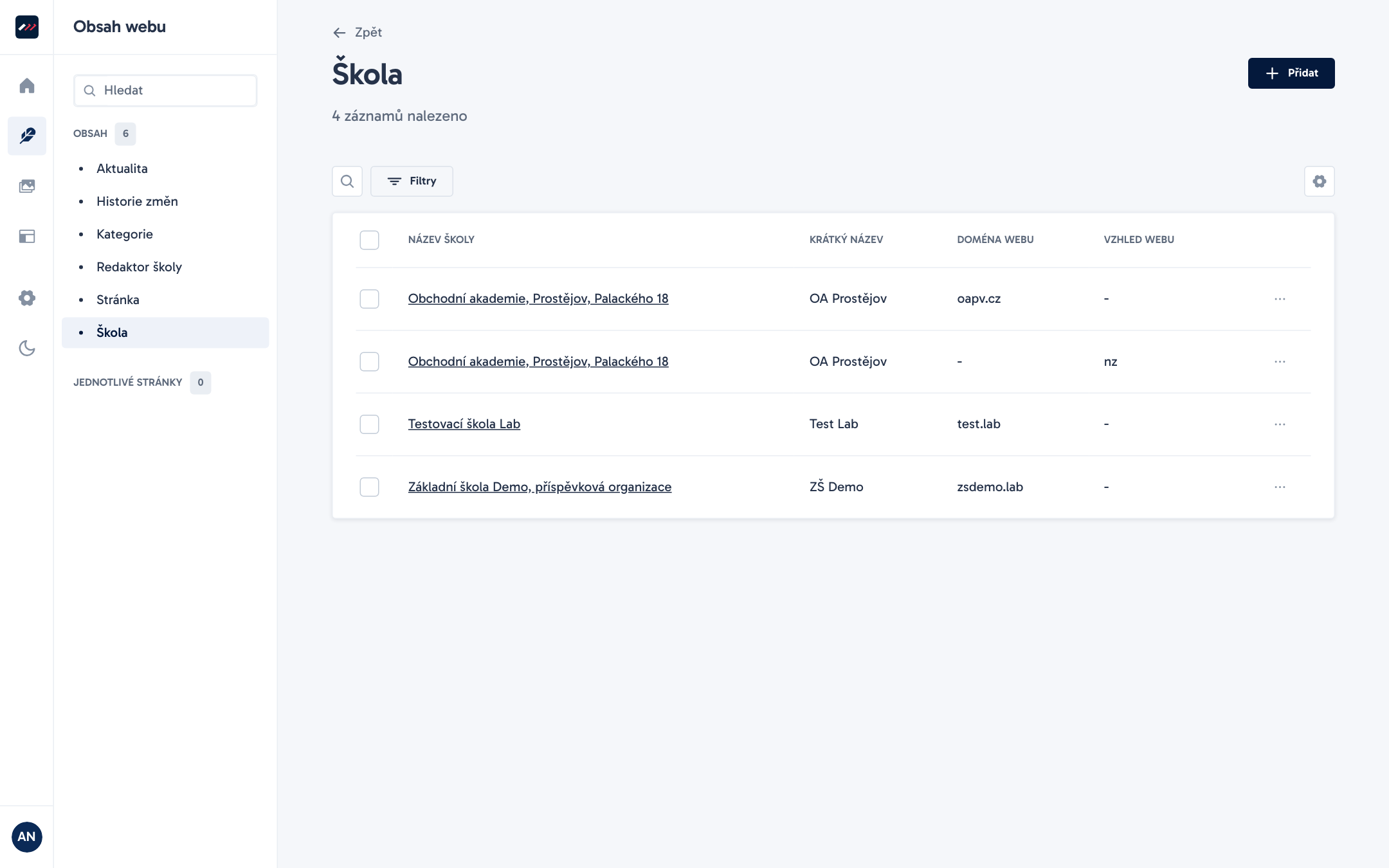Screen dimensions: 1389x868
Task: Click the test.lab domain cell
Action: (978, 424)
